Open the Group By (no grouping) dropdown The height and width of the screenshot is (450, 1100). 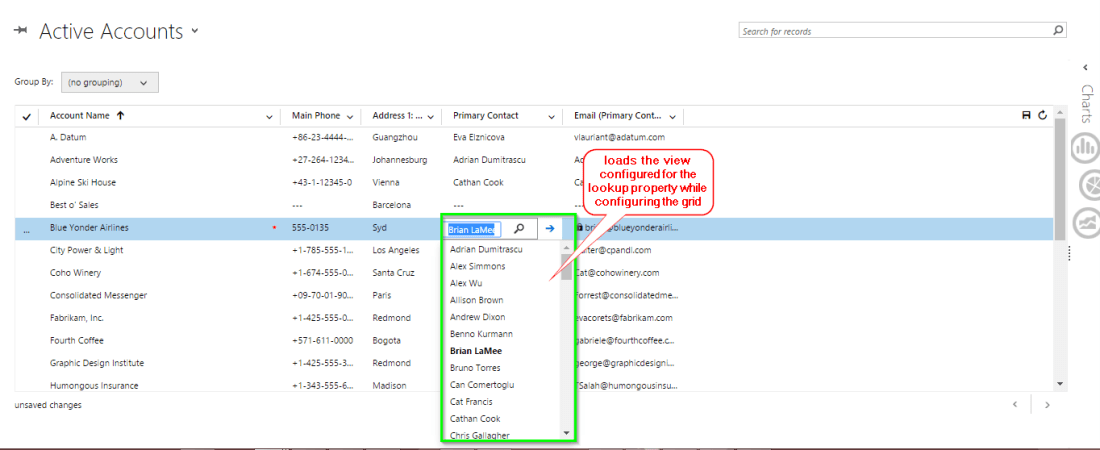coord(109,82)
